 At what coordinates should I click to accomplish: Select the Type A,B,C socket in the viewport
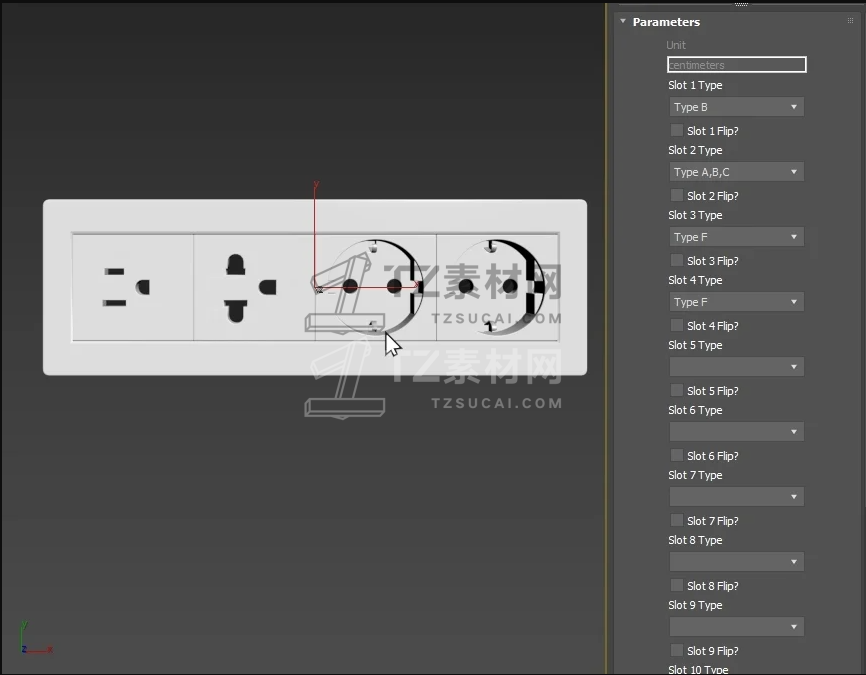click(254, 287)
